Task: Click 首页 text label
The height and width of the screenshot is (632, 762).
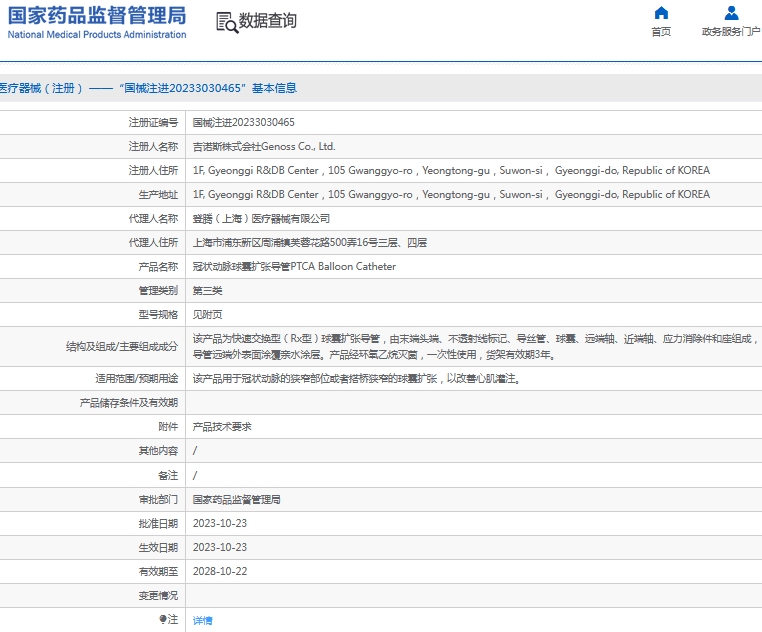Action: pos(661,32)
